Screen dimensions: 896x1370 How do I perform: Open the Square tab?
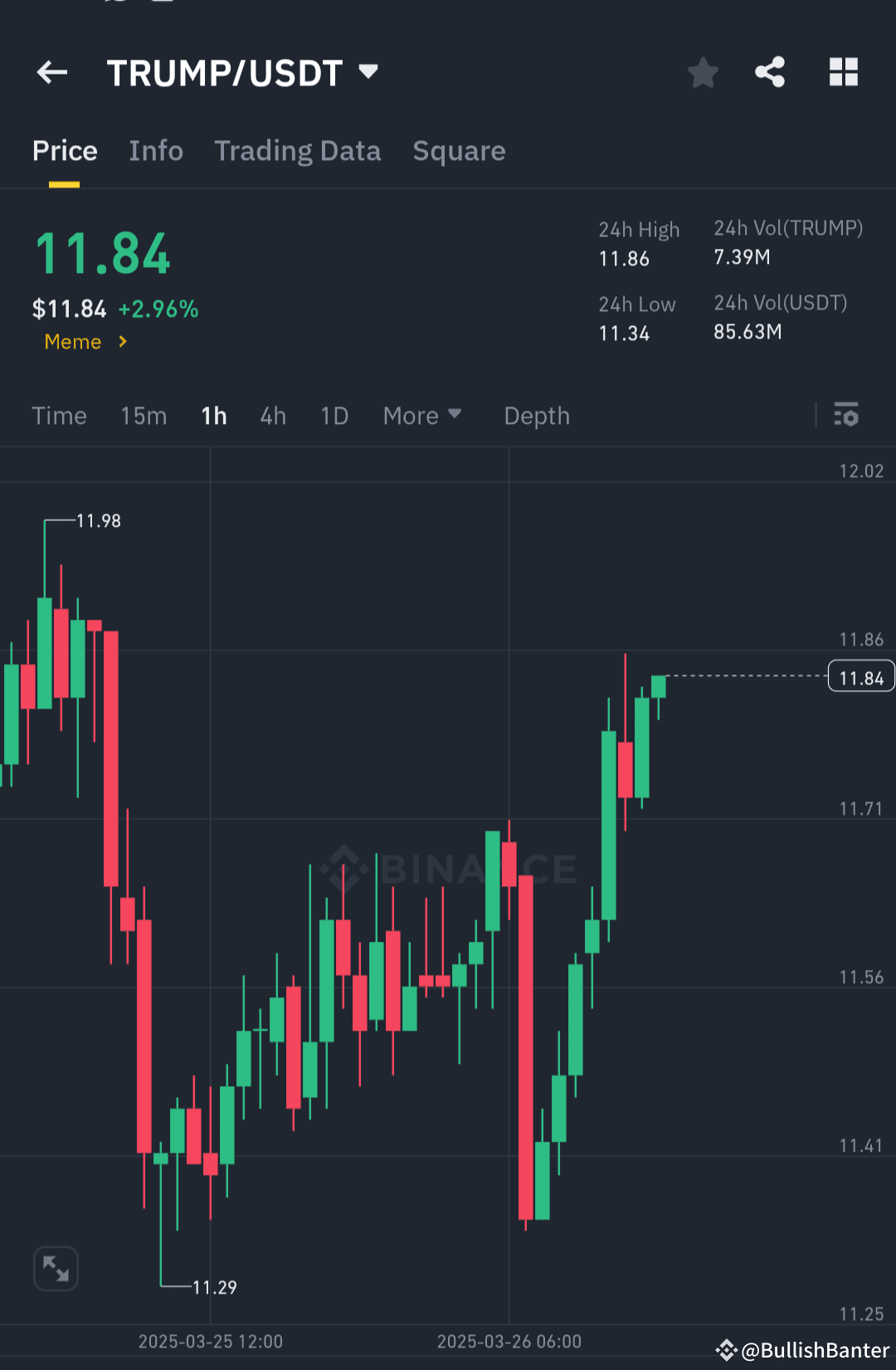[x=459, y=151]
